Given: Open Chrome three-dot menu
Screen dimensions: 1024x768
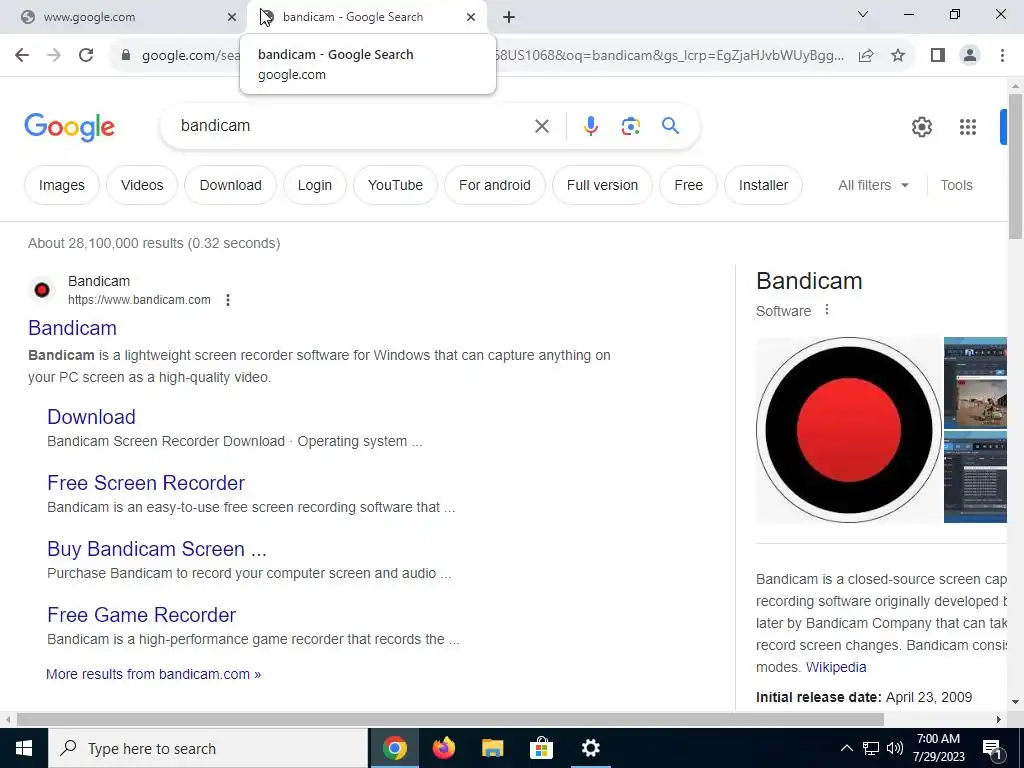Looking at the screenshot, I should 1002,55.
